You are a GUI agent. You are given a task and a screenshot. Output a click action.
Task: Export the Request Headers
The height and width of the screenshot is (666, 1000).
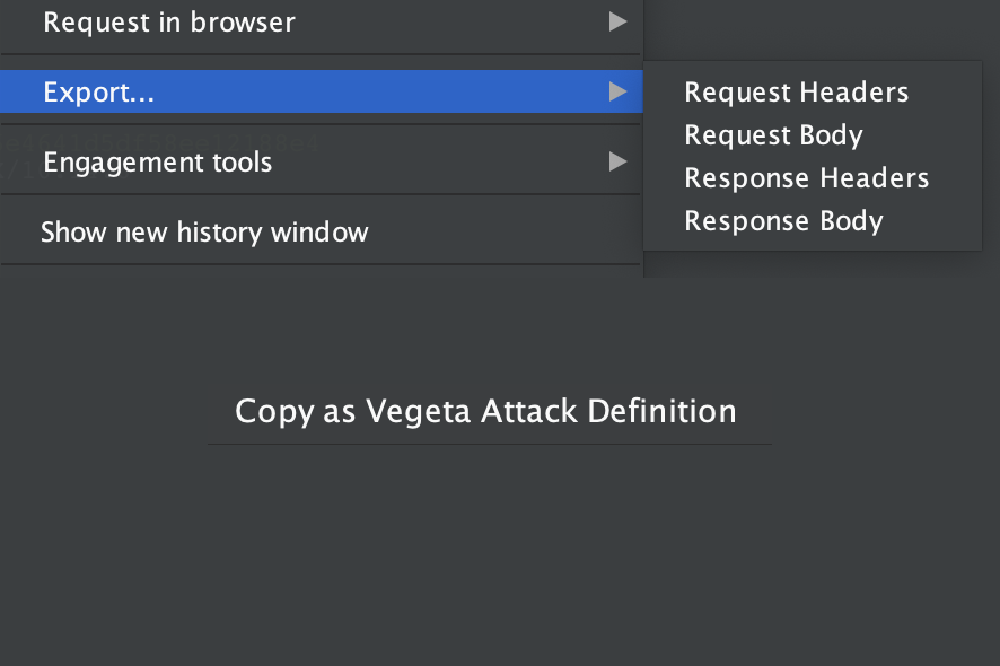click(x=796, y=93)
